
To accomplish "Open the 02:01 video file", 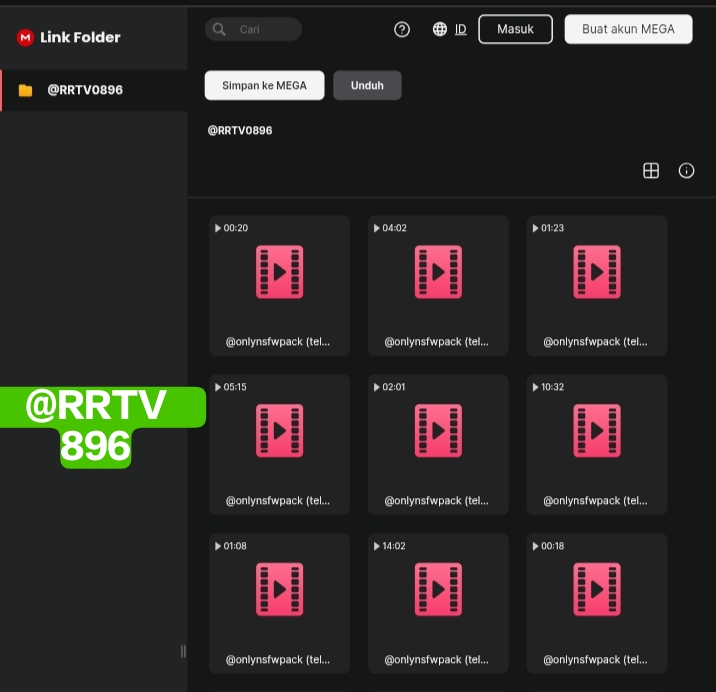I will point(438,444).
